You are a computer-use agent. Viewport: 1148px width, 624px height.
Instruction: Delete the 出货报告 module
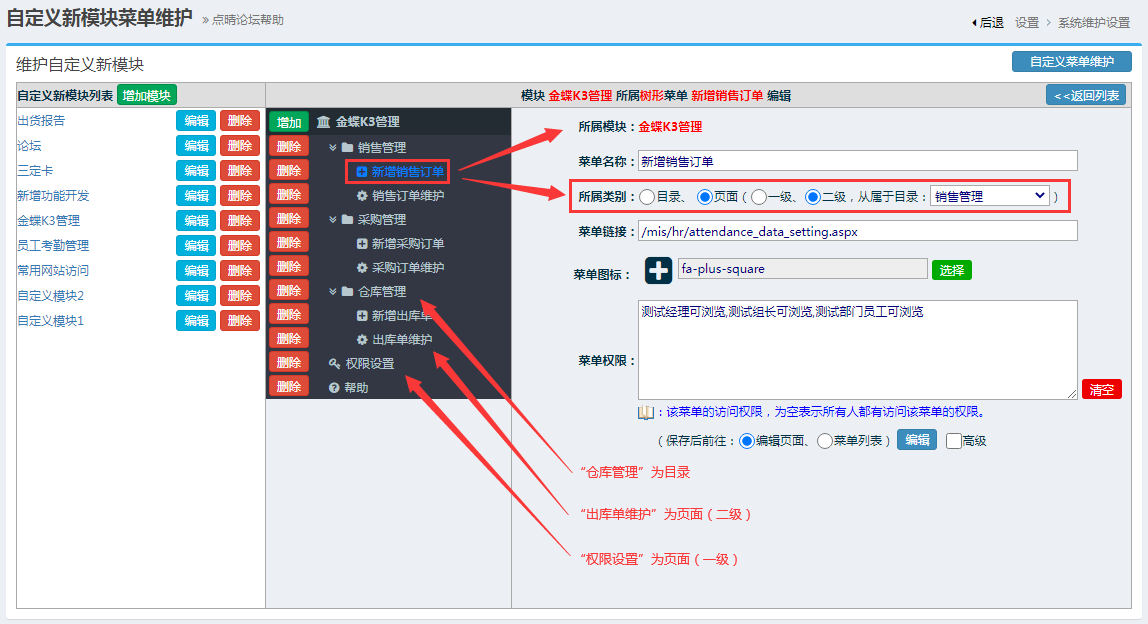tap(239, 121)
